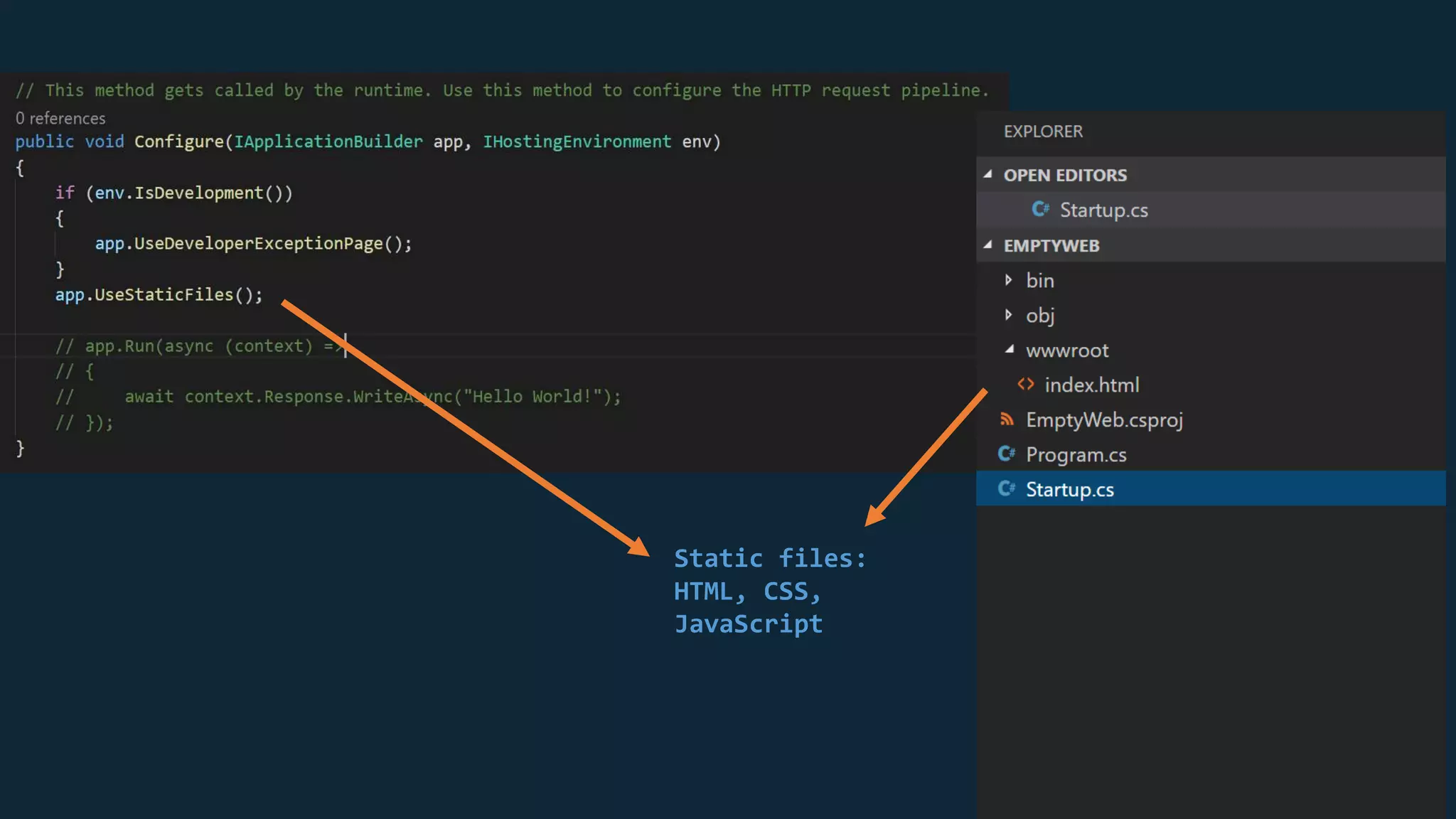Open index.html in the wwwroot folder
This screenshot has width=1456, height=819.
(x=1092, y=385)
